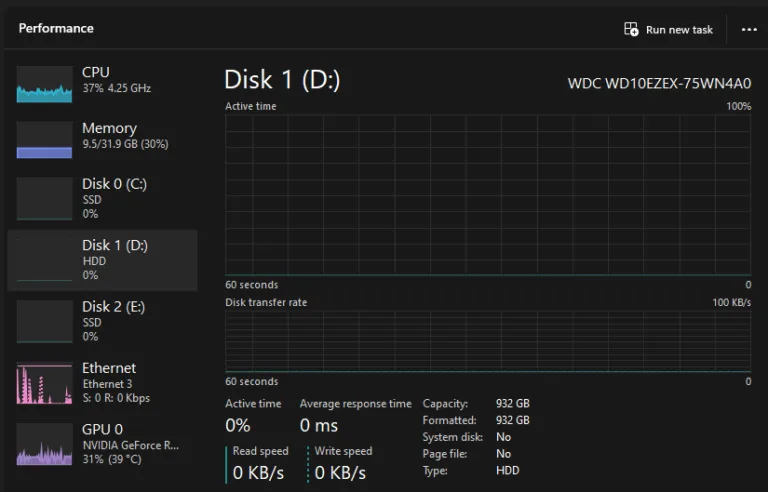Click the Write speed 0 KB/s value

pos(340,473)
